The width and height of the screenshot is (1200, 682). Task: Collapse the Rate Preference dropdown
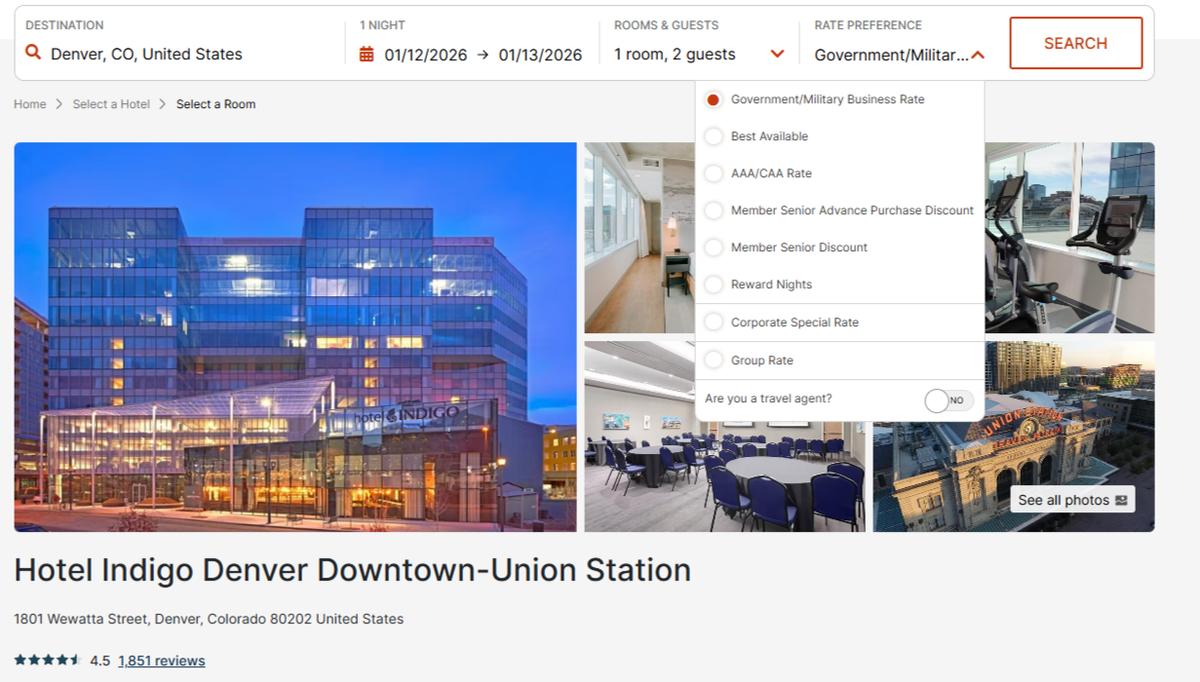point(978,55)
